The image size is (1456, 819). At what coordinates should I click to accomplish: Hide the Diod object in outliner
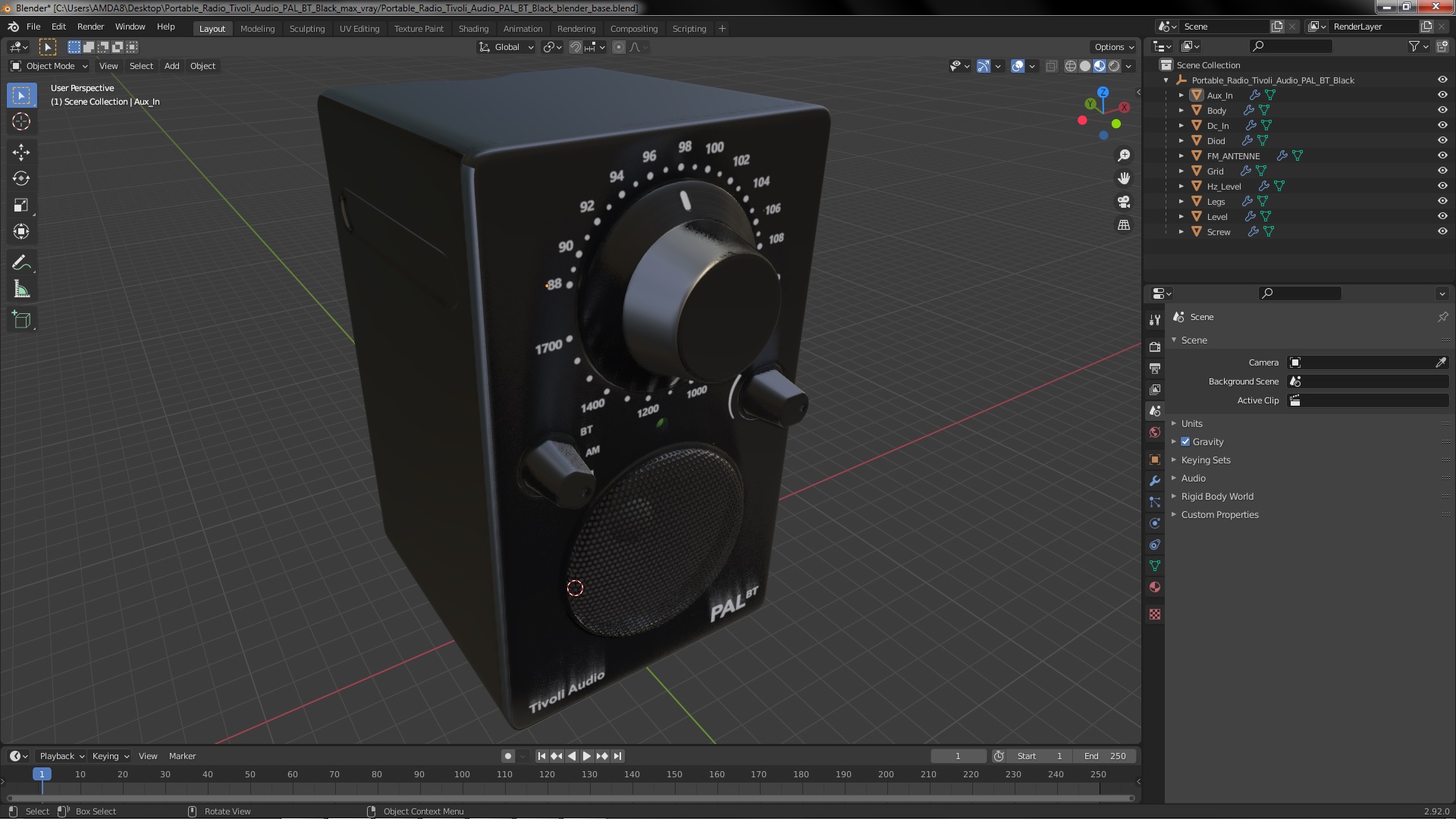pos(1442,140)
